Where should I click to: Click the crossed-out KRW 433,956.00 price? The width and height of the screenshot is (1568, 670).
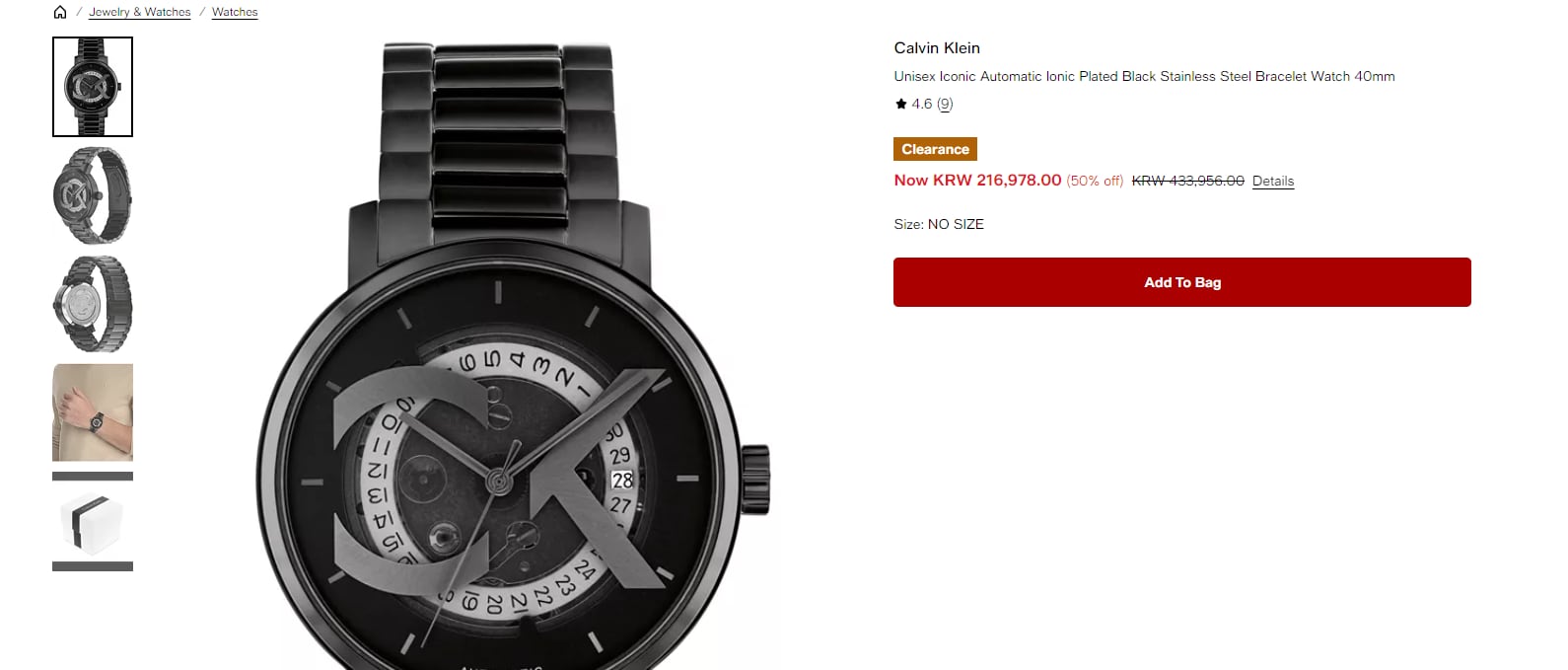(1187, 181)
